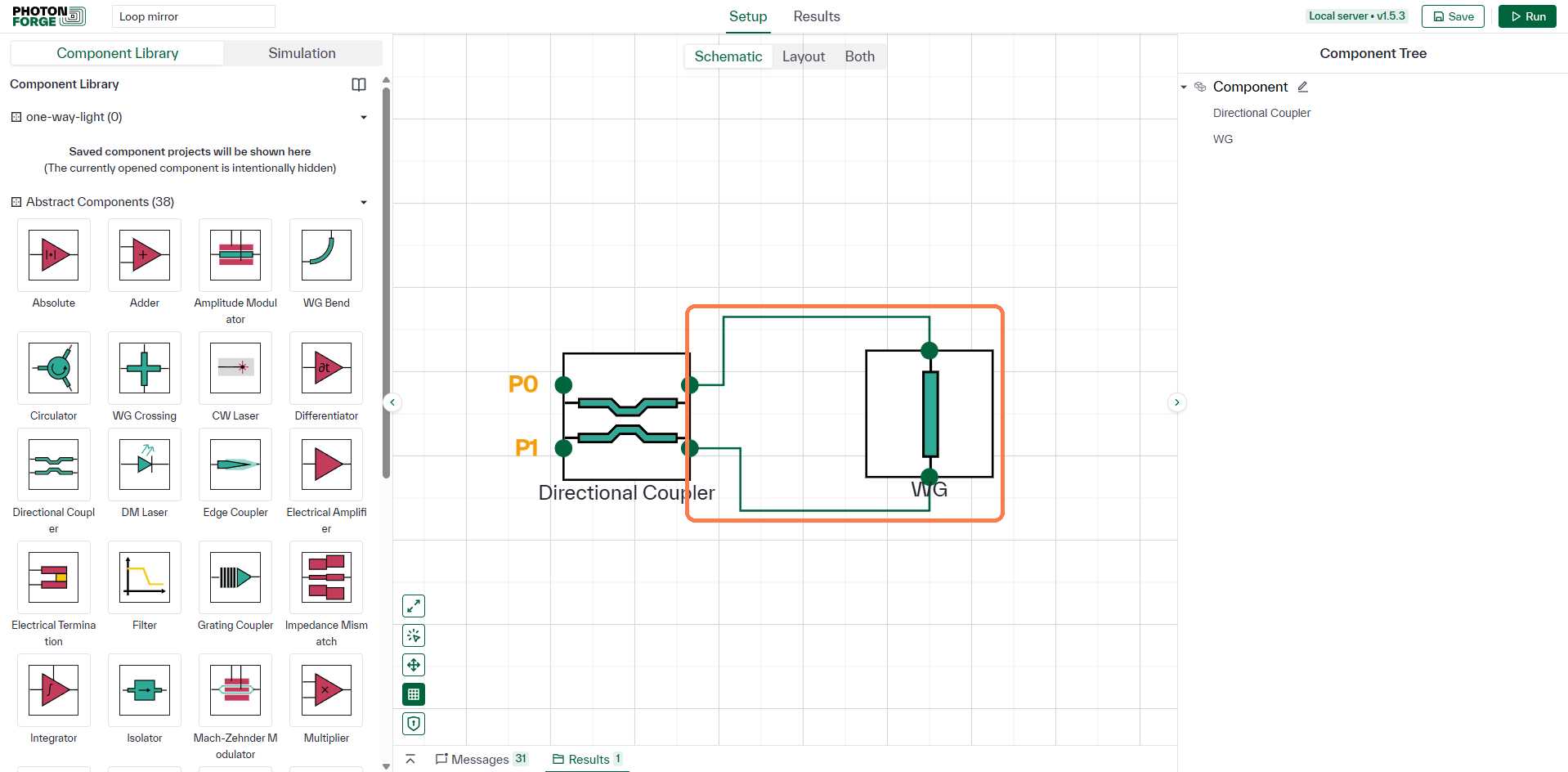Screen dimensions: 1568x772
Task: Switch to the Simulation tab
Action: pyautogui.click(x=302, y=53)
